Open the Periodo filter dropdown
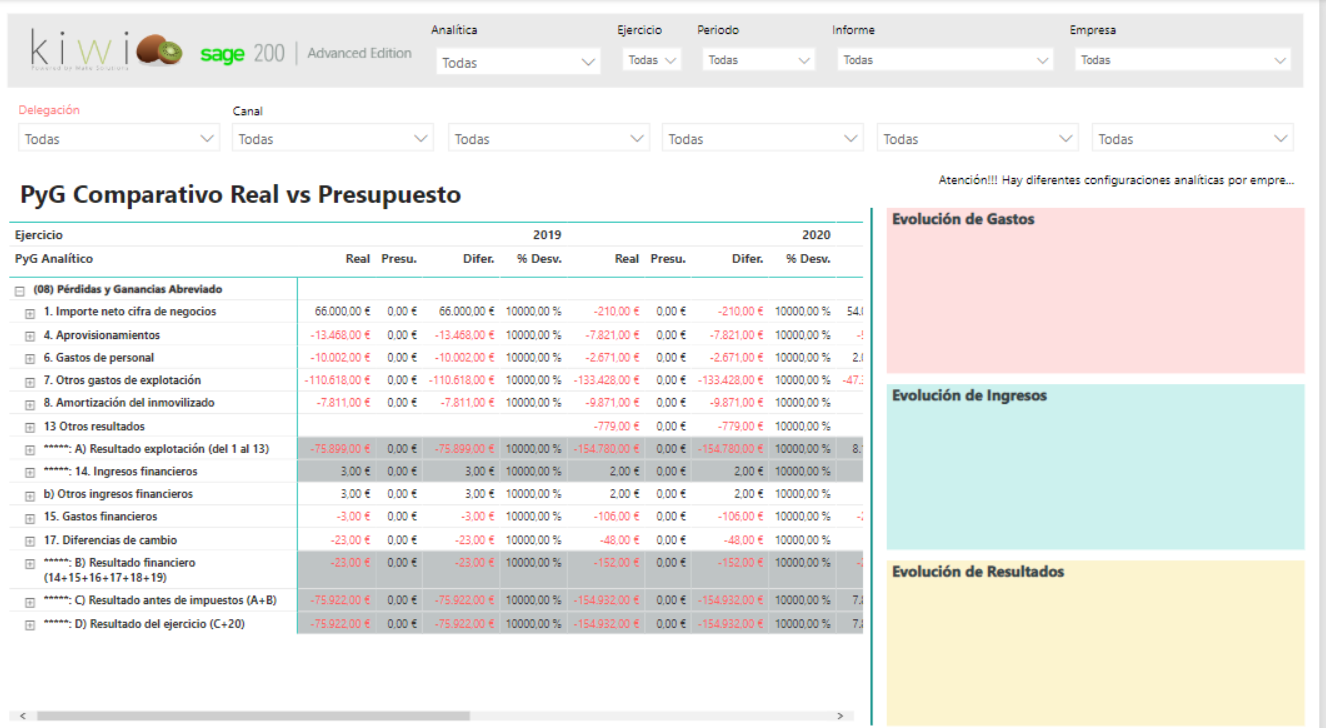This screenshot has width=1326, height=728. tap(759, 60)
